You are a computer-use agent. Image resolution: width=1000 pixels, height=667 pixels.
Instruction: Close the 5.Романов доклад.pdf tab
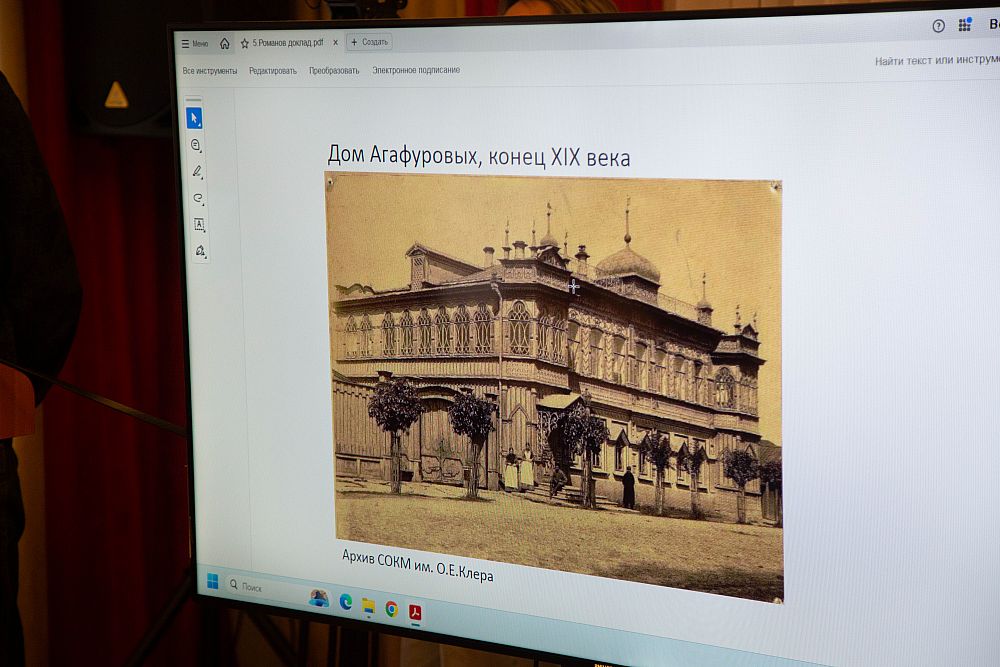[335, 43]
